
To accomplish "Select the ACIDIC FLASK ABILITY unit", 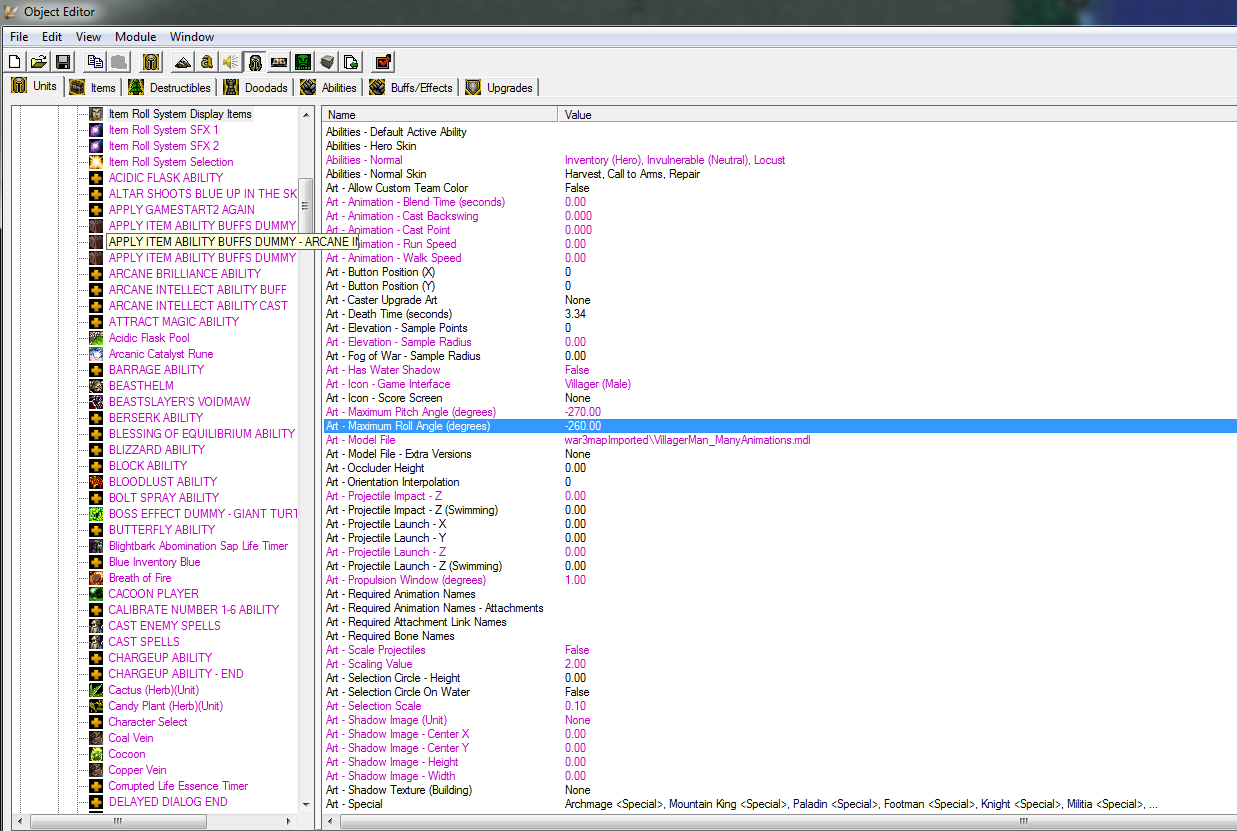I will (166, 178).
